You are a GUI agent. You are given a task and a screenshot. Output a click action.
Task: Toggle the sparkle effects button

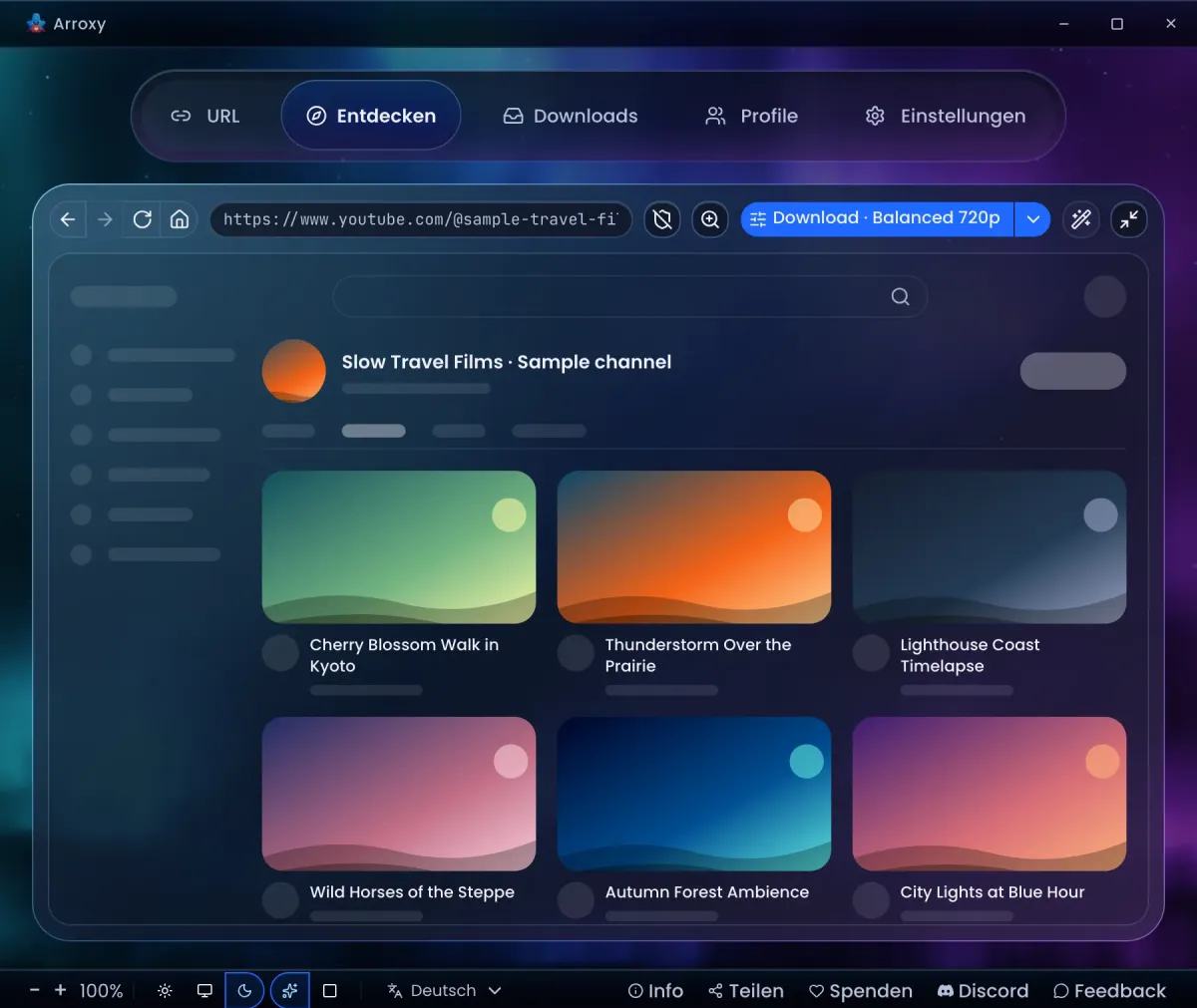289,990
